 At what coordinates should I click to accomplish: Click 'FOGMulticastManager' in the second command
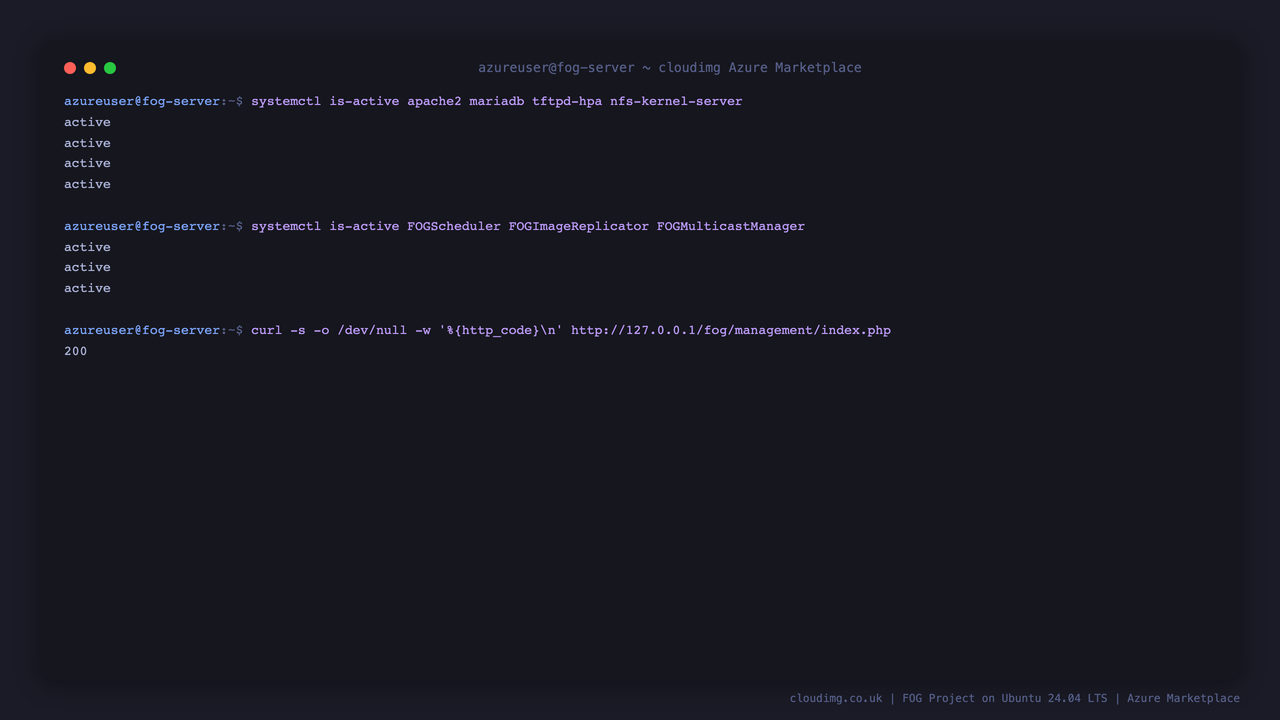(x=731, y=226)
